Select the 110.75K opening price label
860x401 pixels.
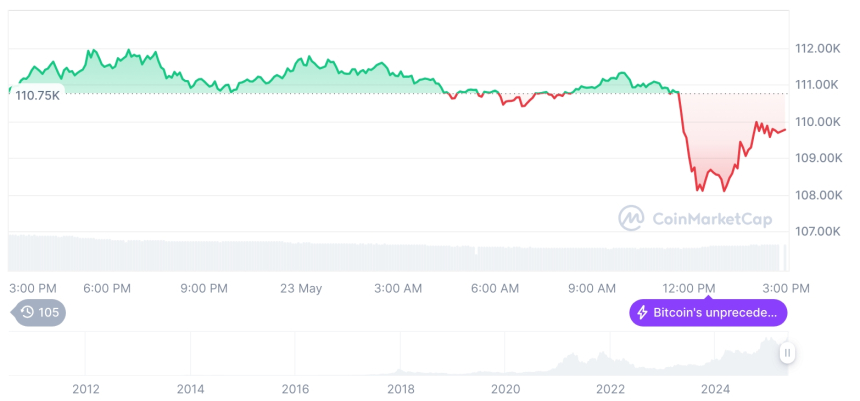point(38,95)
